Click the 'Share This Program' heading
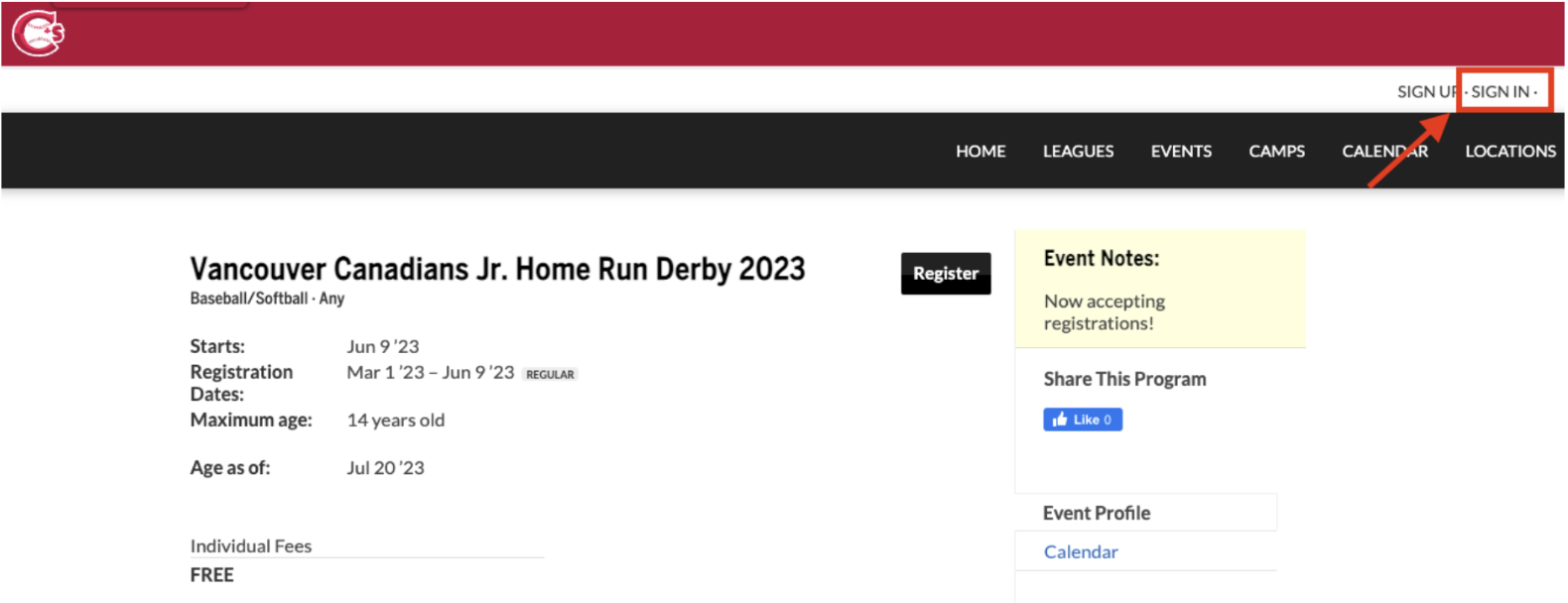The image size is (1568, 603). 1124,379
